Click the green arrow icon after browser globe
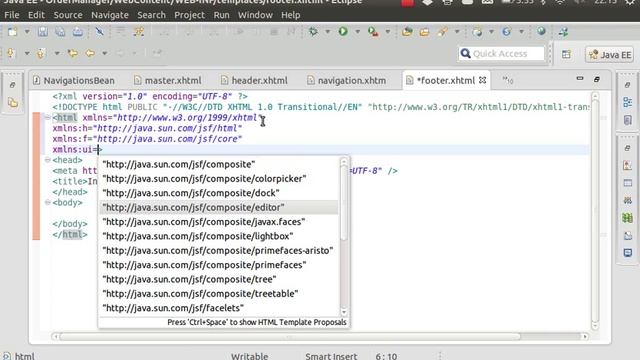640x360 pixels. point(563,32)
